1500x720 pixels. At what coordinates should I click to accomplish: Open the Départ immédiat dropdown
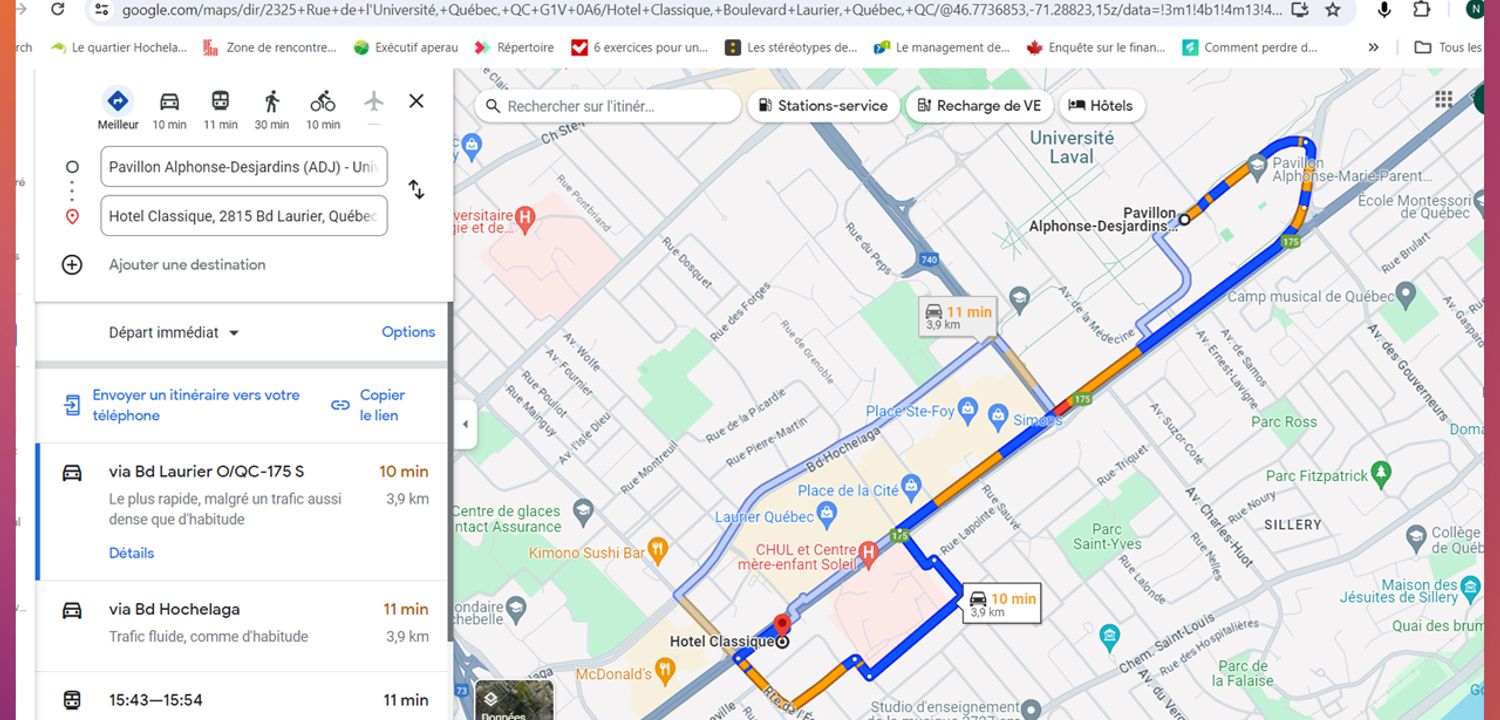coord(174,333)
